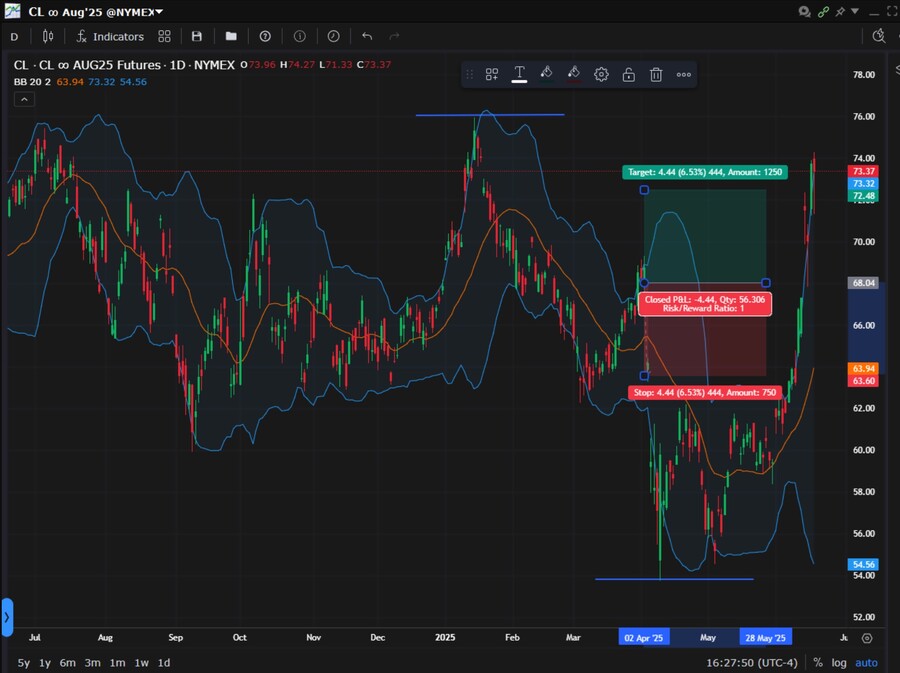Select the position's entry right-side handle
The width and height of the screenshot is (900, 673).
click(x=766, y=283)
